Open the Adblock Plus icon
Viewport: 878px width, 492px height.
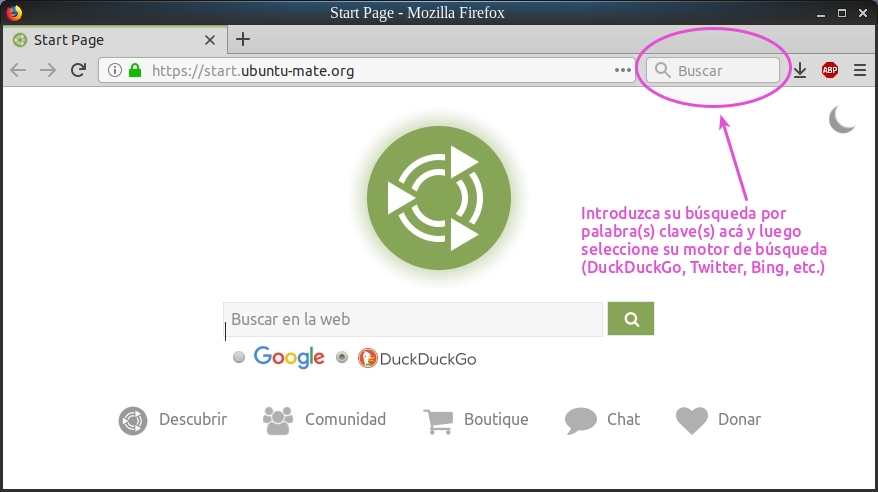830,70
